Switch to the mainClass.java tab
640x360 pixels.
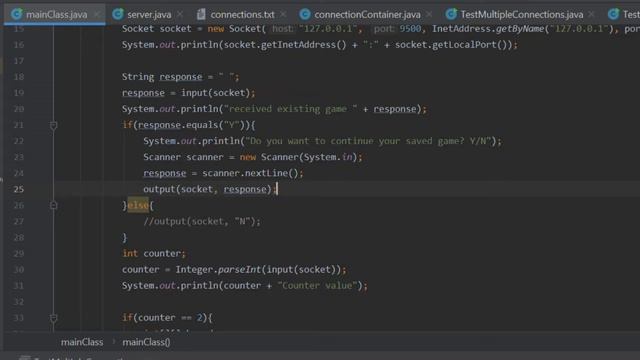click(56, 15)
